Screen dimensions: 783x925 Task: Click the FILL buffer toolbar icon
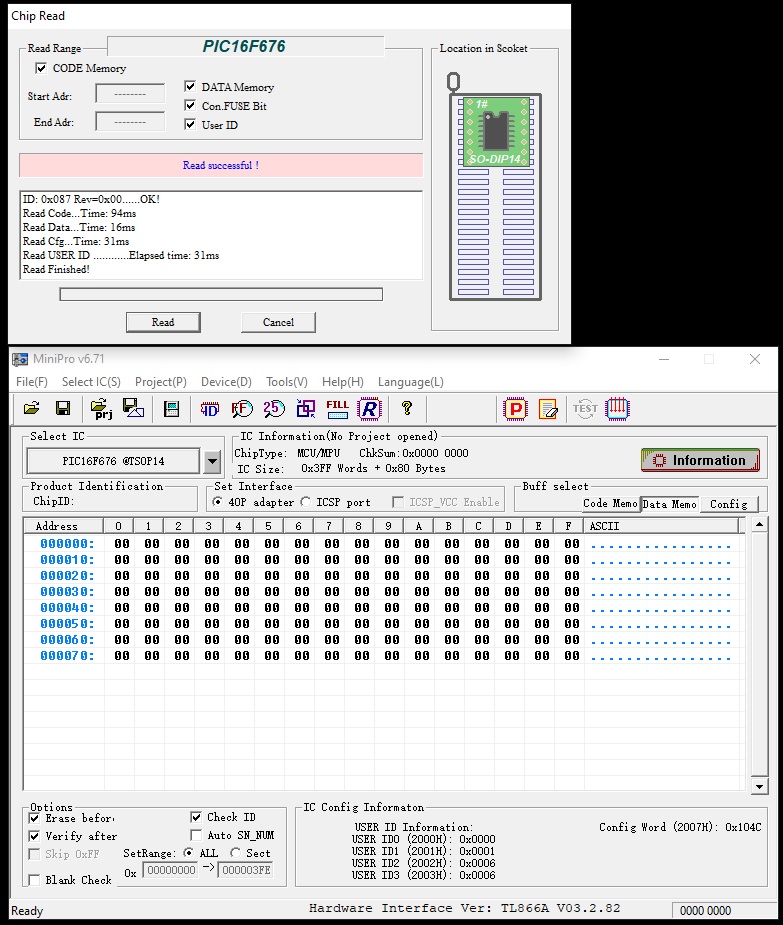click(337, 408)
